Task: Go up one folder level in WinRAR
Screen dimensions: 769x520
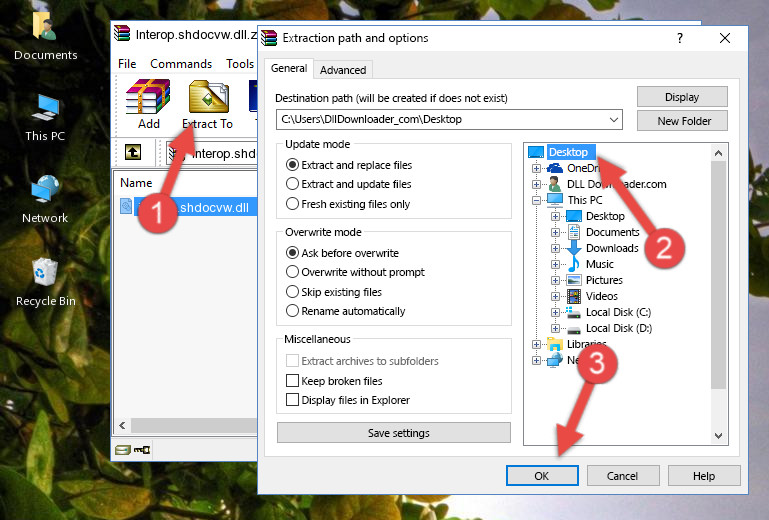Action: (x=133, y=152)
